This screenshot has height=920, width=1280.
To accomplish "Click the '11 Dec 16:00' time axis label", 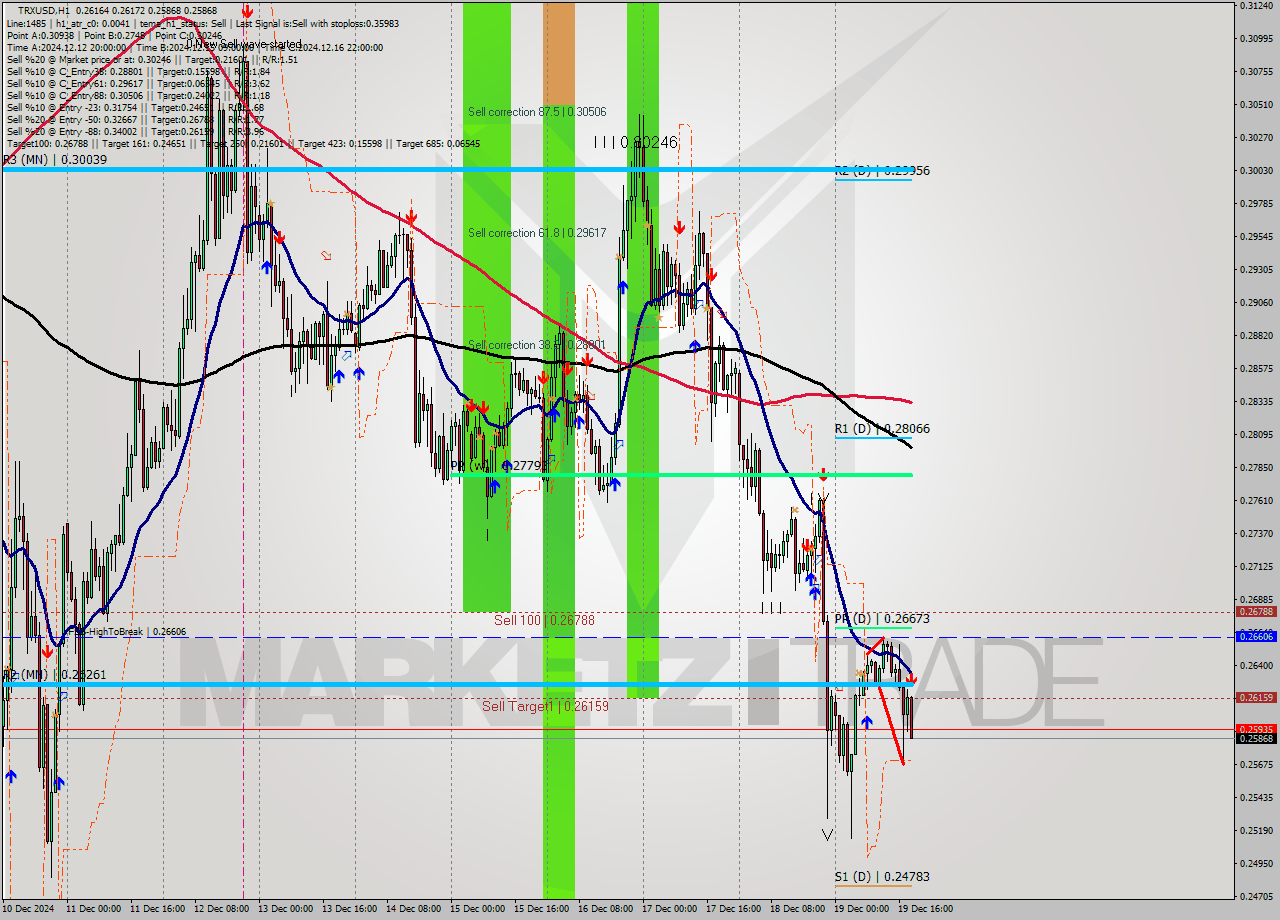I will 158,909.
